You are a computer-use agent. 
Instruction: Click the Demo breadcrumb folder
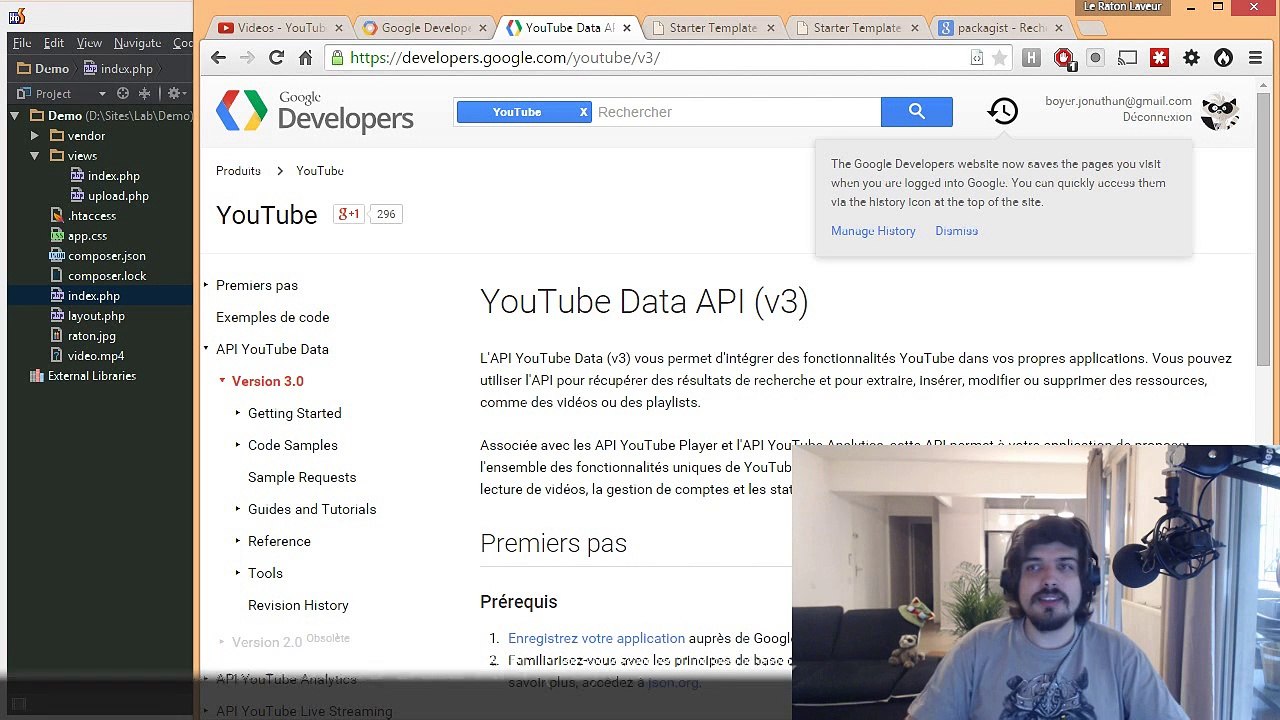[44, 69]
